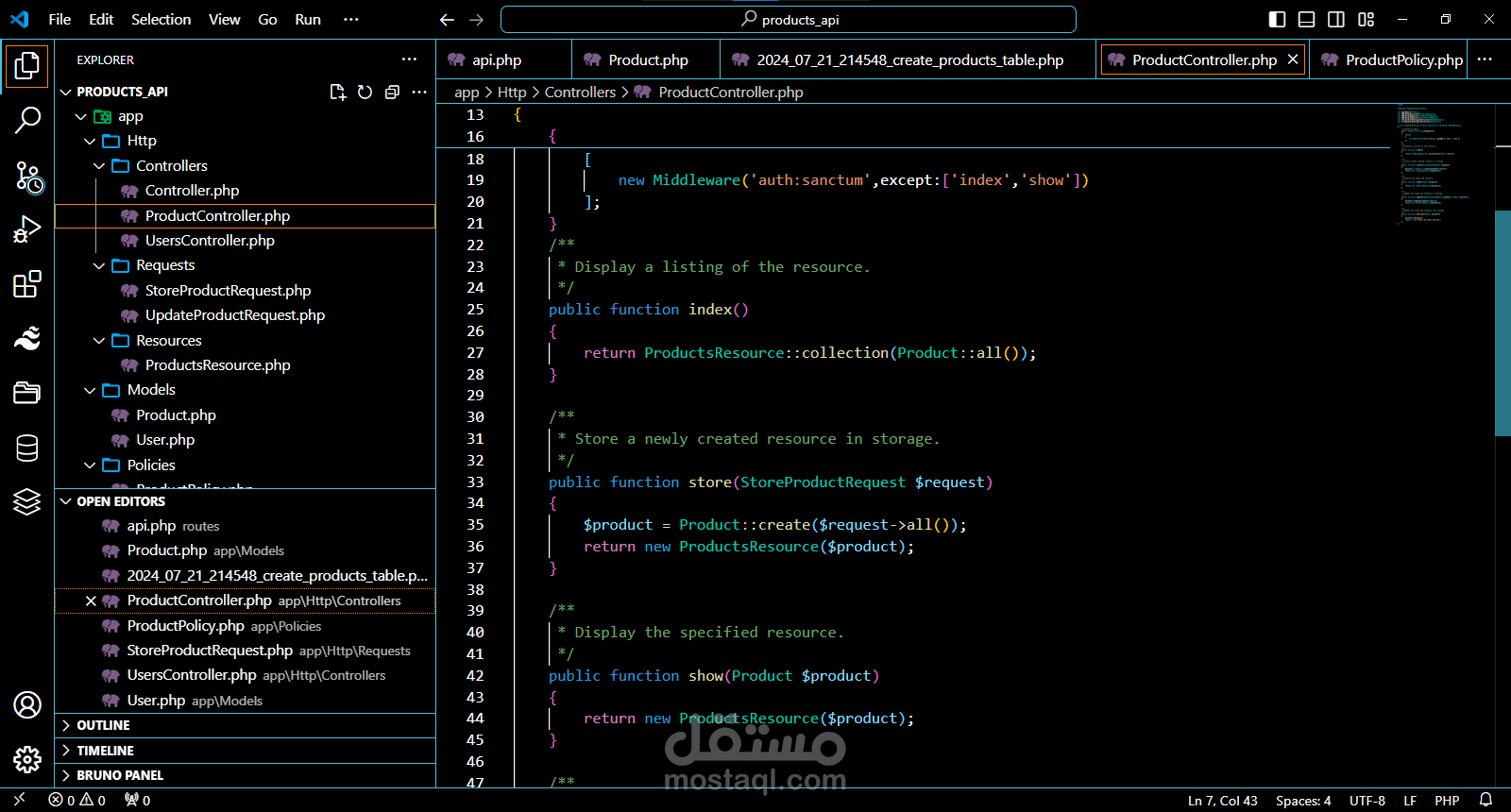This screenshot has height=812, width=1511.
Task: Open notifications bell in status bar
Action: (1486, 800)
